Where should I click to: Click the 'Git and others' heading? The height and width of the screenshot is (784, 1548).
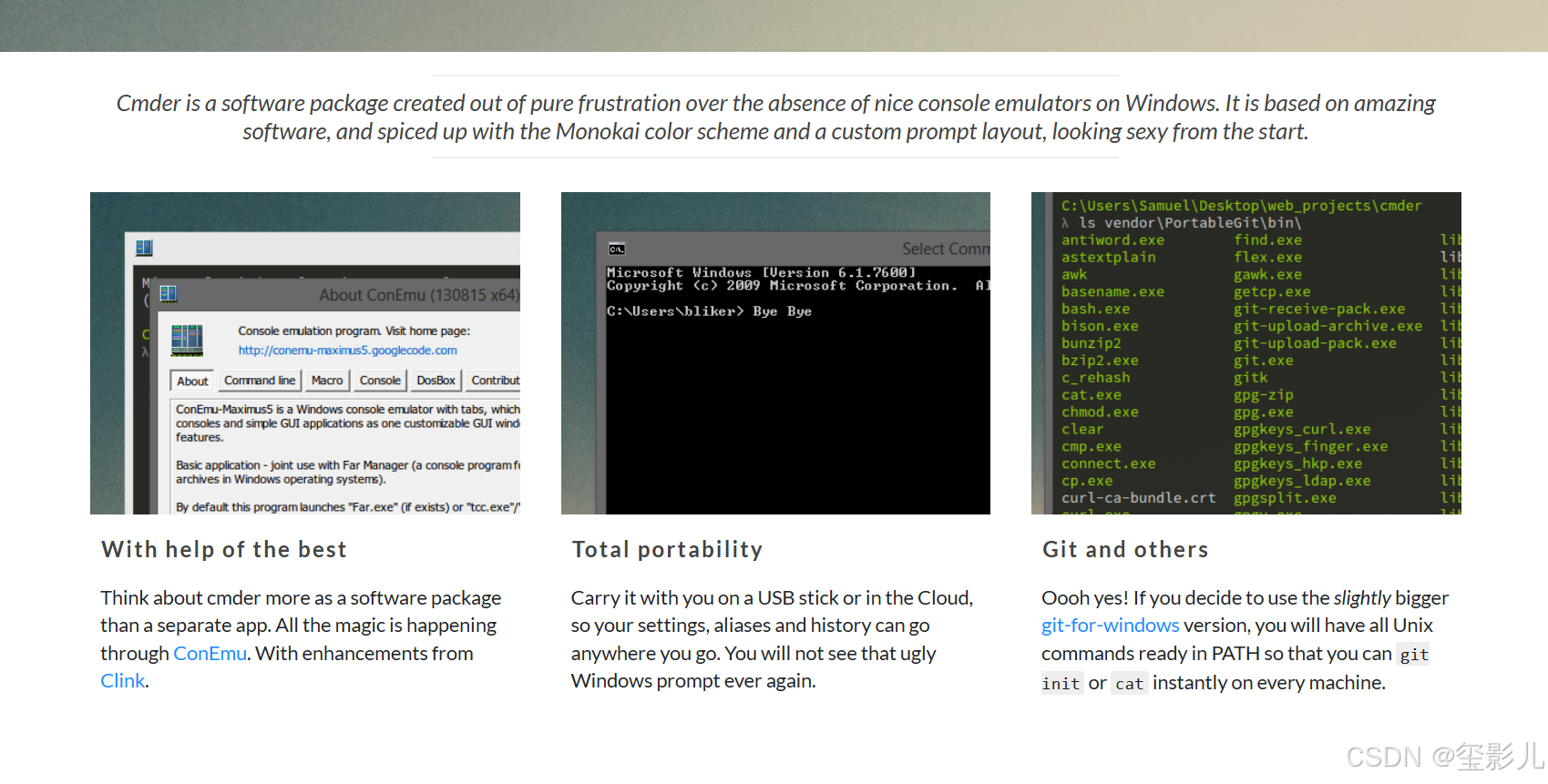[x=1125, y=550]
